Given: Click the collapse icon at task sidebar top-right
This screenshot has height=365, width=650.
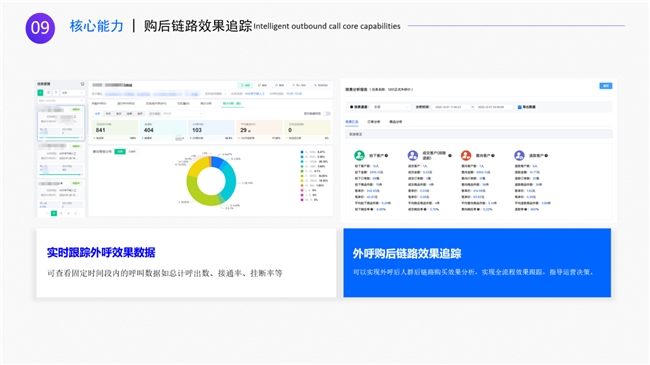Looking at the screenshot, I should pos(82,84).
